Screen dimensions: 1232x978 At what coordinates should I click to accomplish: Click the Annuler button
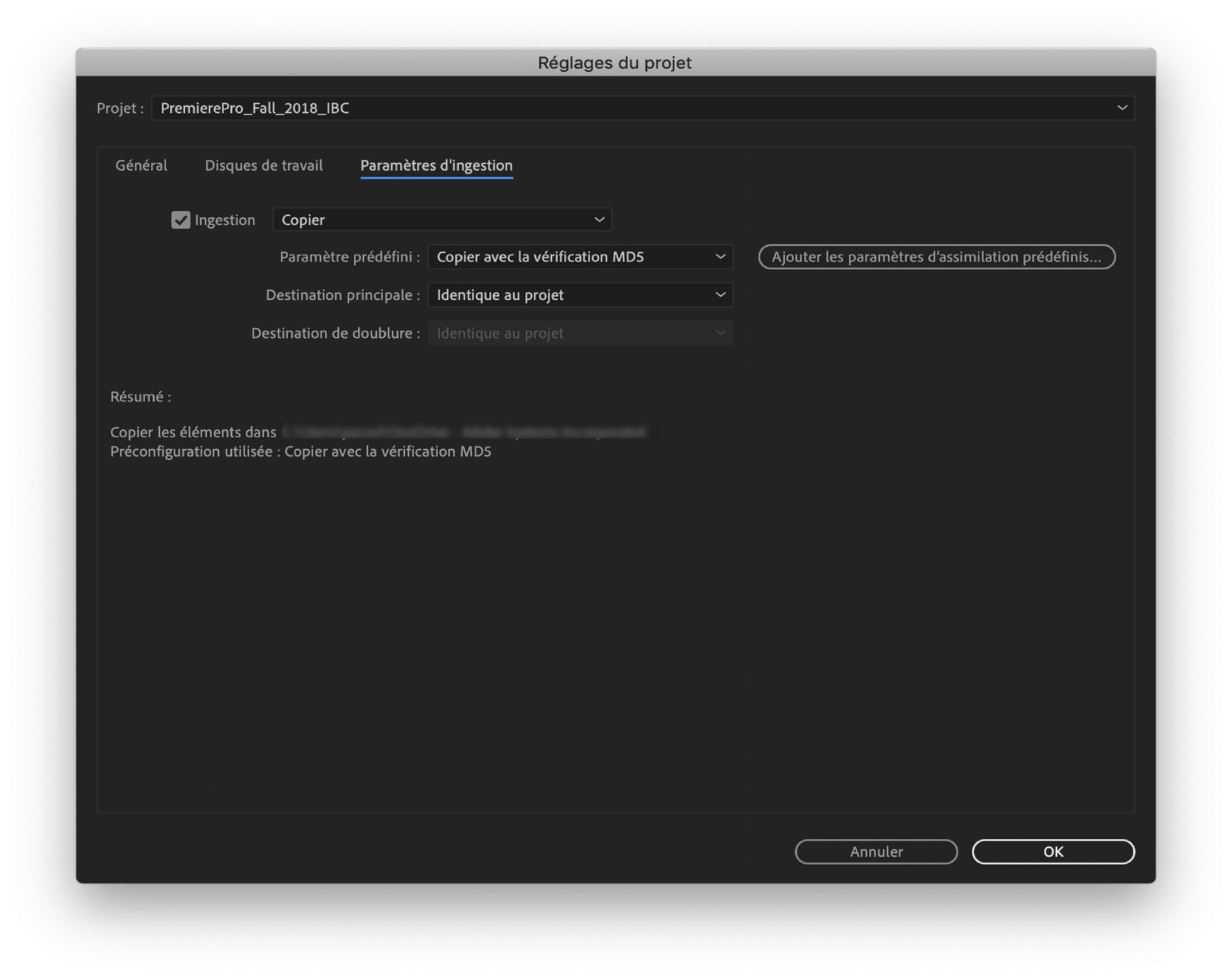(x=876, y=852)
